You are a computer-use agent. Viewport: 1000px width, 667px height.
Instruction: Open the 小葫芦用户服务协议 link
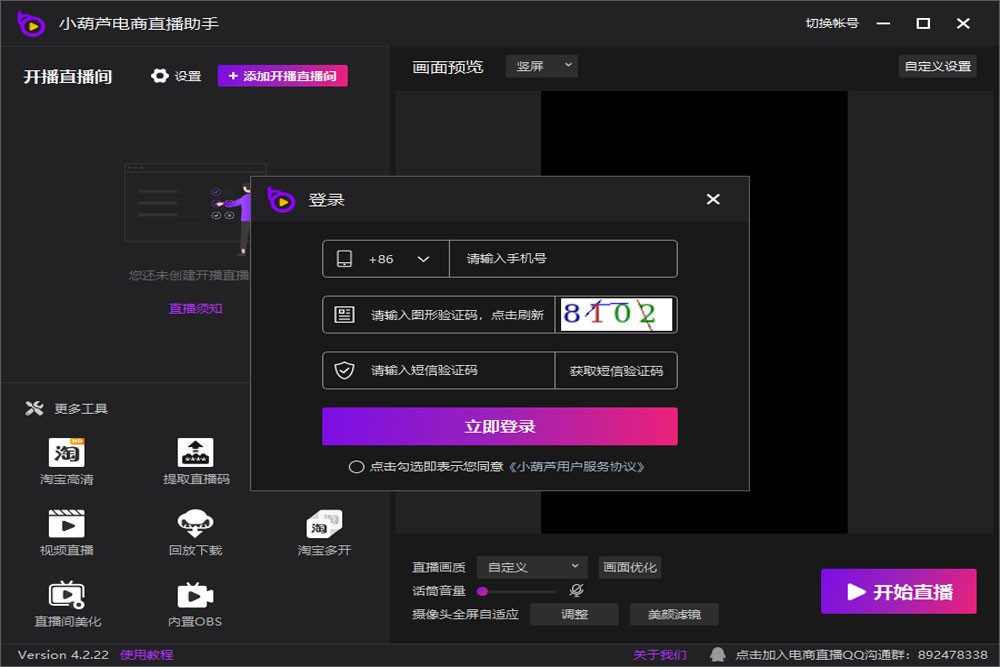pyautogui.click(x=577, y=467)
